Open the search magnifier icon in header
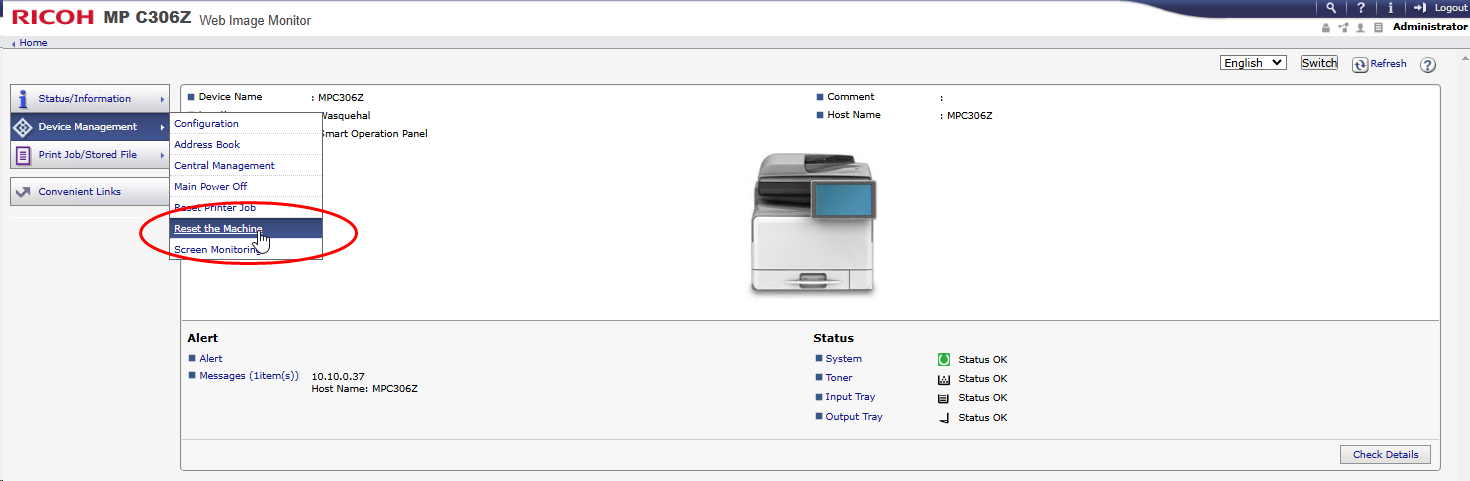The image size is (1470, 481). click(1330, 7)
